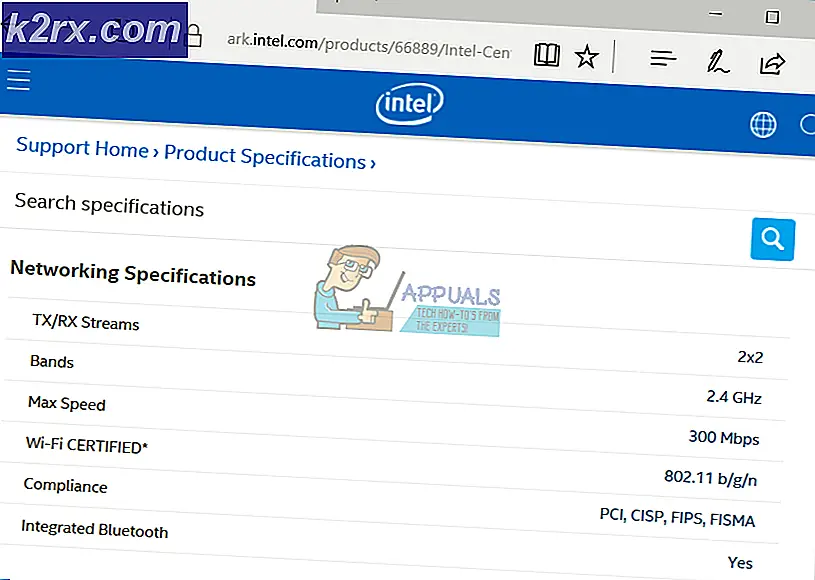Image resolution: width=815 pixels, height=580 pixels.
Task: Click the 2x2 value
Action: (750, 357)
